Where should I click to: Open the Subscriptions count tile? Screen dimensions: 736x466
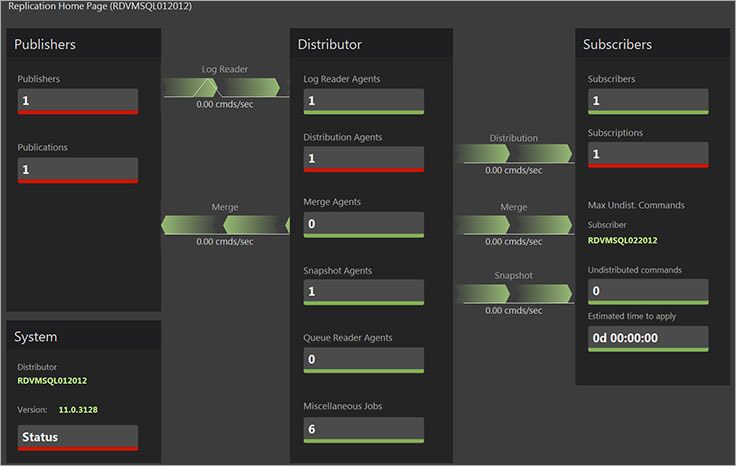(x=648, y=155)
